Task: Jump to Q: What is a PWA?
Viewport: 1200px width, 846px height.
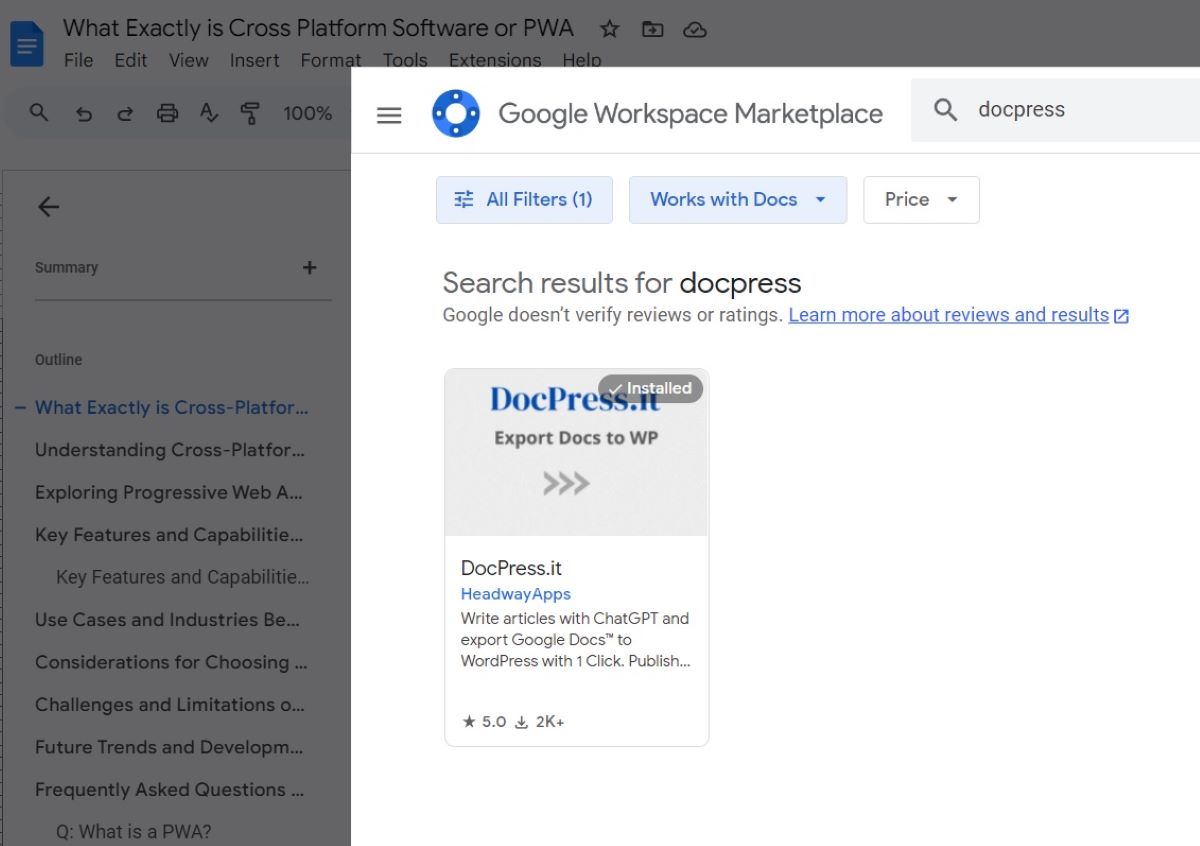Action: 133,832
